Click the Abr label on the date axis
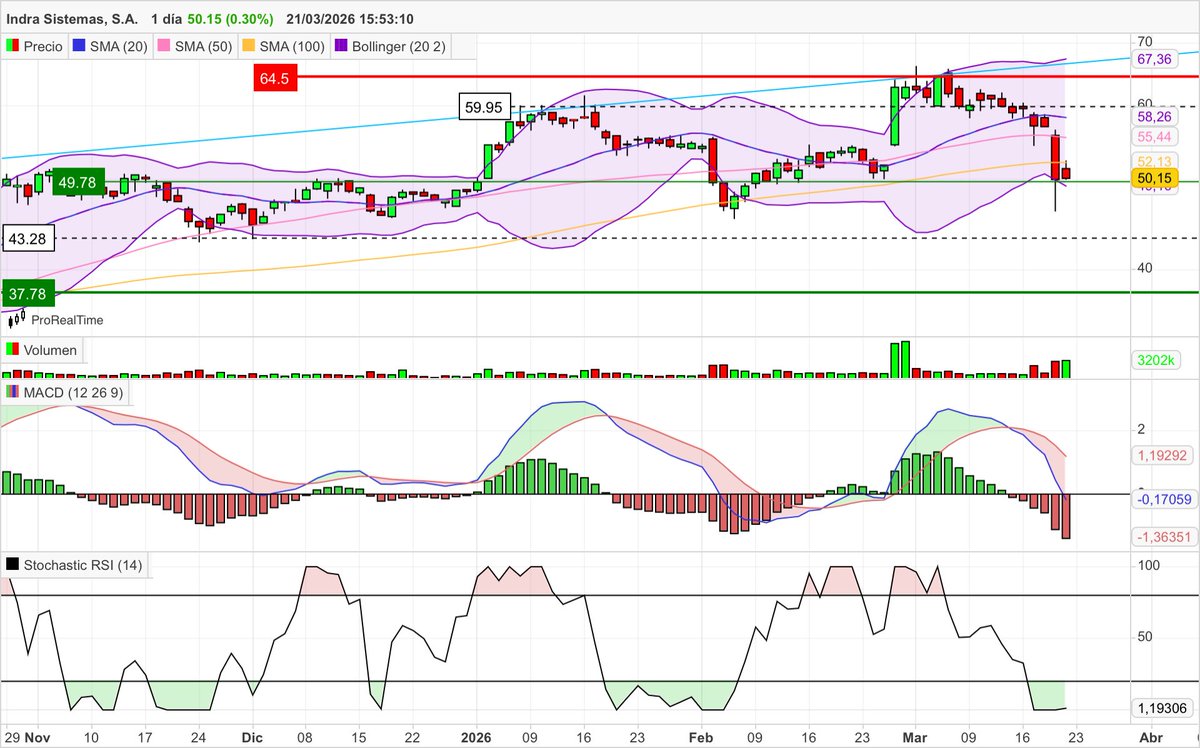Screen dimensions: 1200x748 click(x=1150, y=737)
